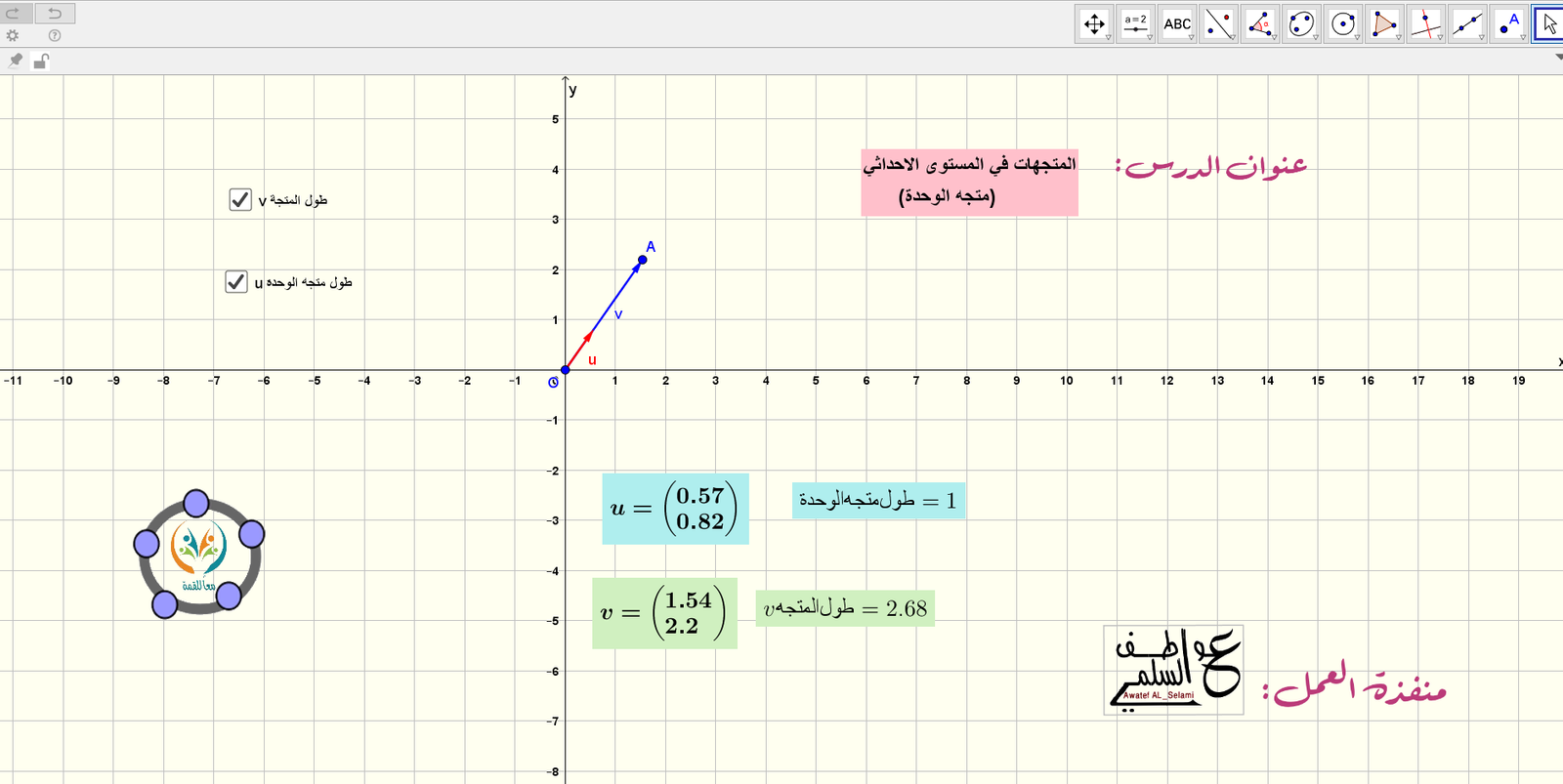This screenshot has height=784, width=1563.
Task: Open the Slider tool's dropdown triangle
Action: 1151,37
